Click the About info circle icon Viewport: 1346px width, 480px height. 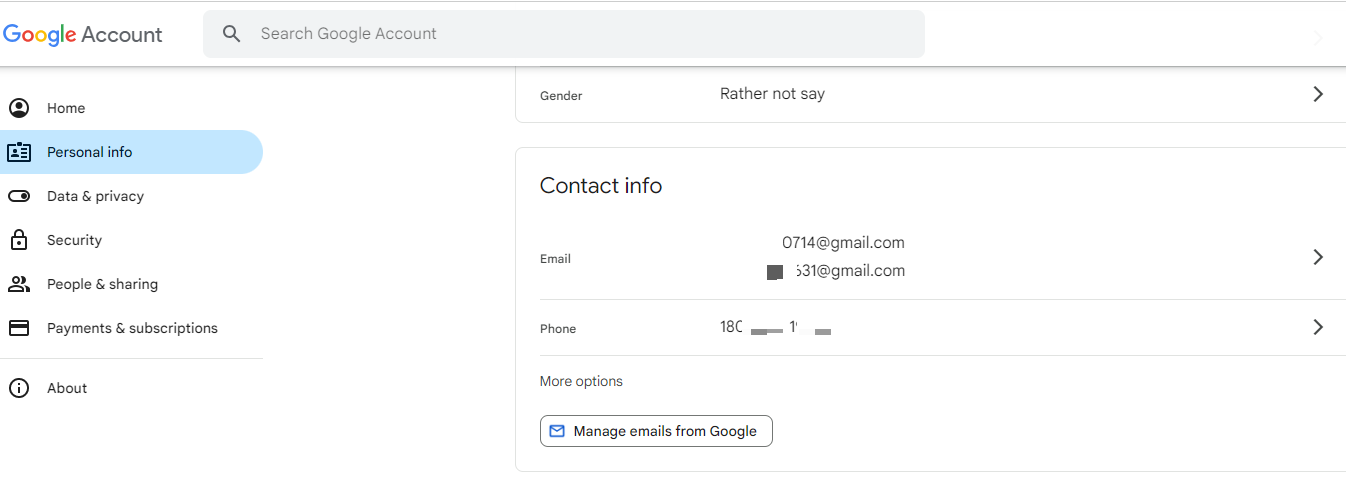(18, 388)
